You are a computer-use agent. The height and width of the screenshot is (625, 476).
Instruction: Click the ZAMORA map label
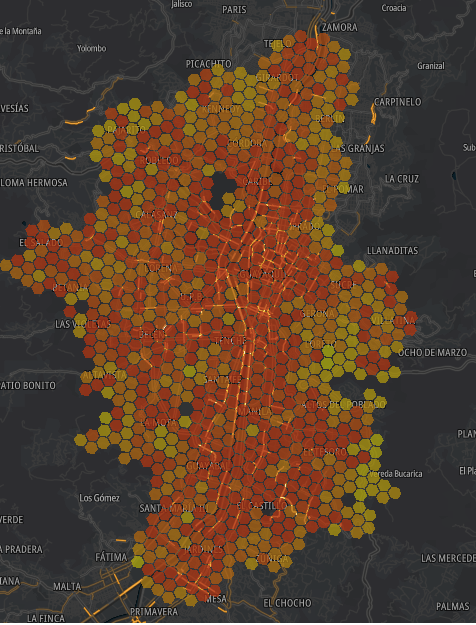340,27
